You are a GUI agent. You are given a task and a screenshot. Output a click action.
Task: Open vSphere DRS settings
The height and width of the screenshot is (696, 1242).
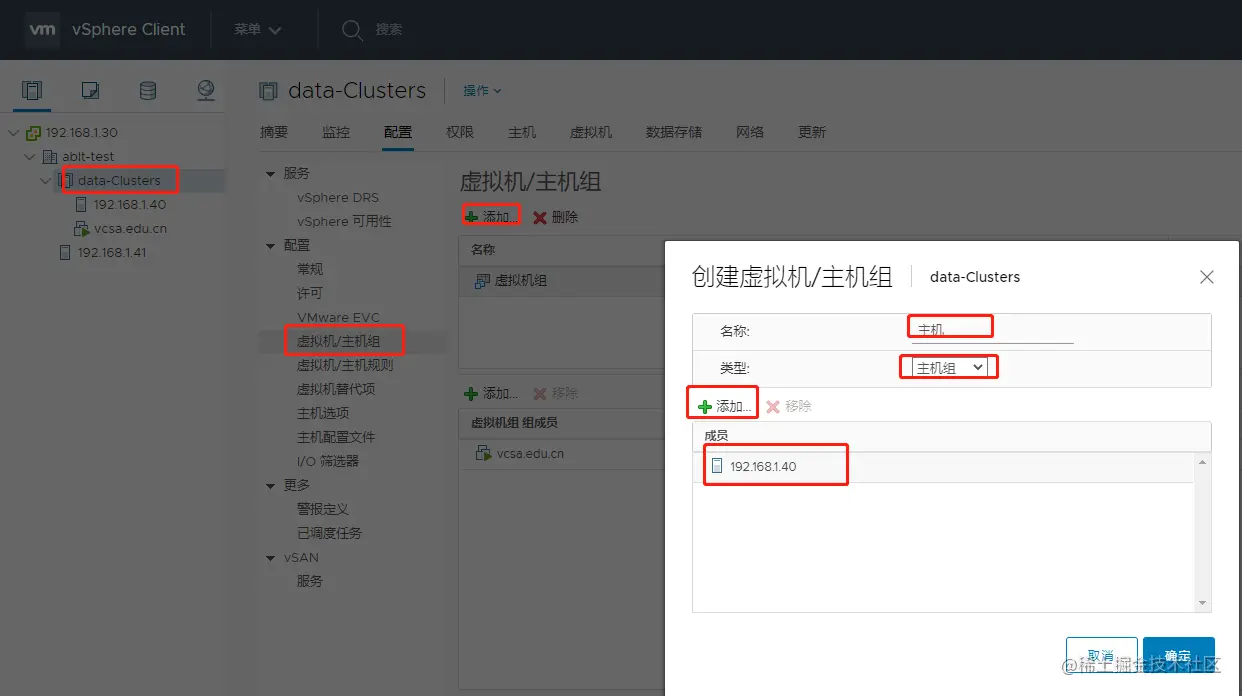[x=338, y=198]
